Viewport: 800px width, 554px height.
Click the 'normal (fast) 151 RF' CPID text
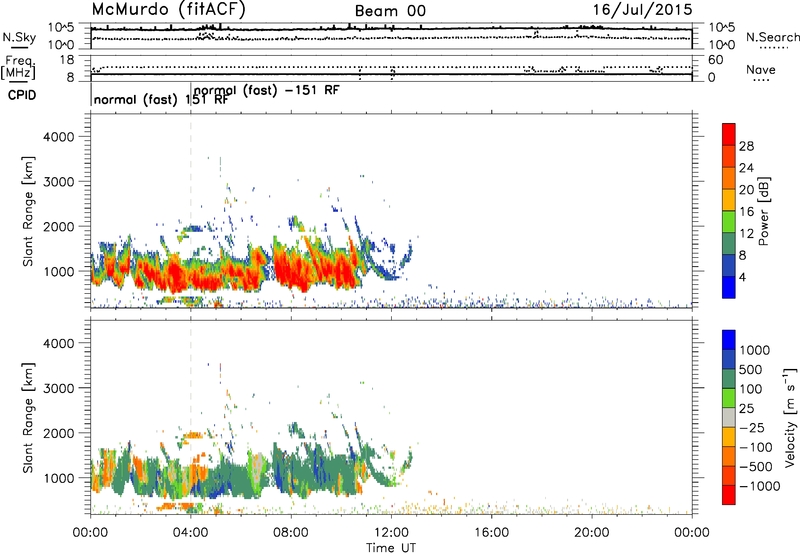click(x=161, y=99)
